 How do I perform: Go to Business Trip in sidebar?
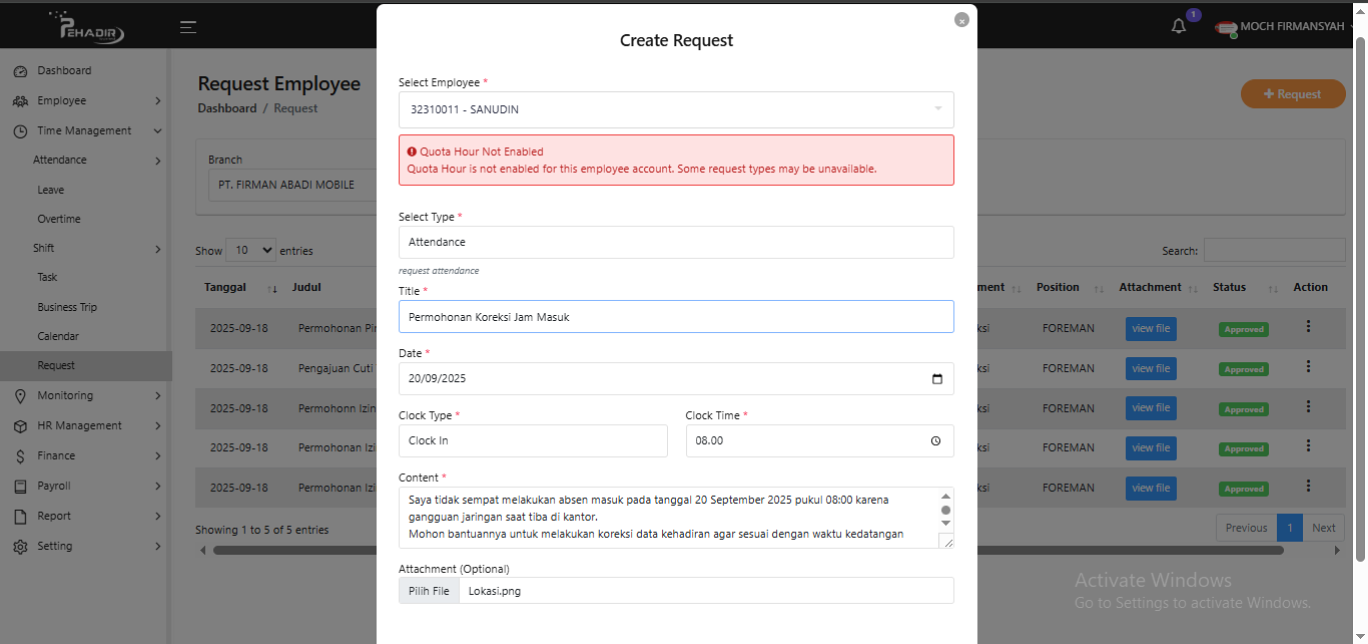click(x=67, y=307)
